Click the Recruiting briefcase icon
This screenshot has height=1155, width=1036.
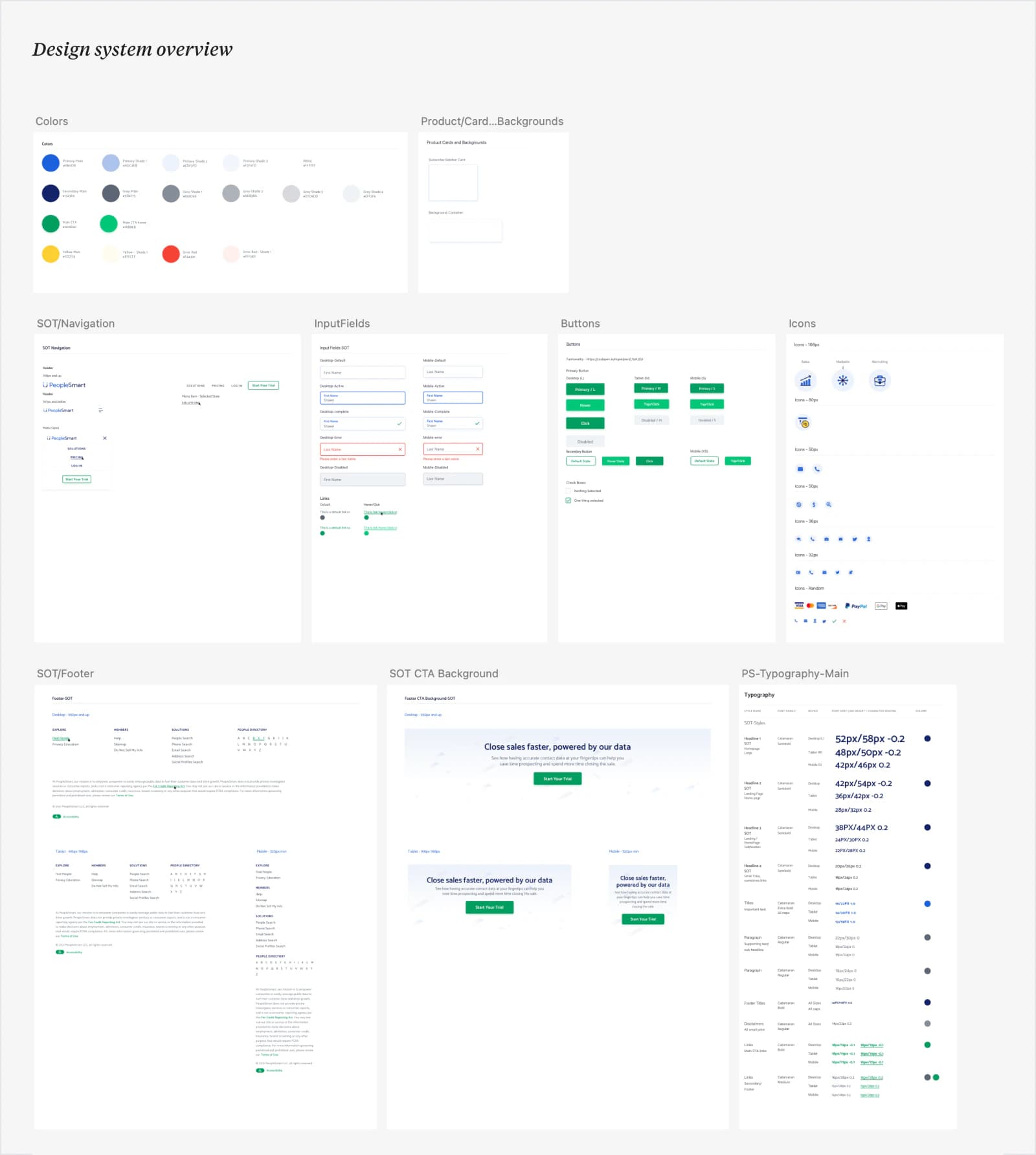pyautogui.click(x=880, y=381)
